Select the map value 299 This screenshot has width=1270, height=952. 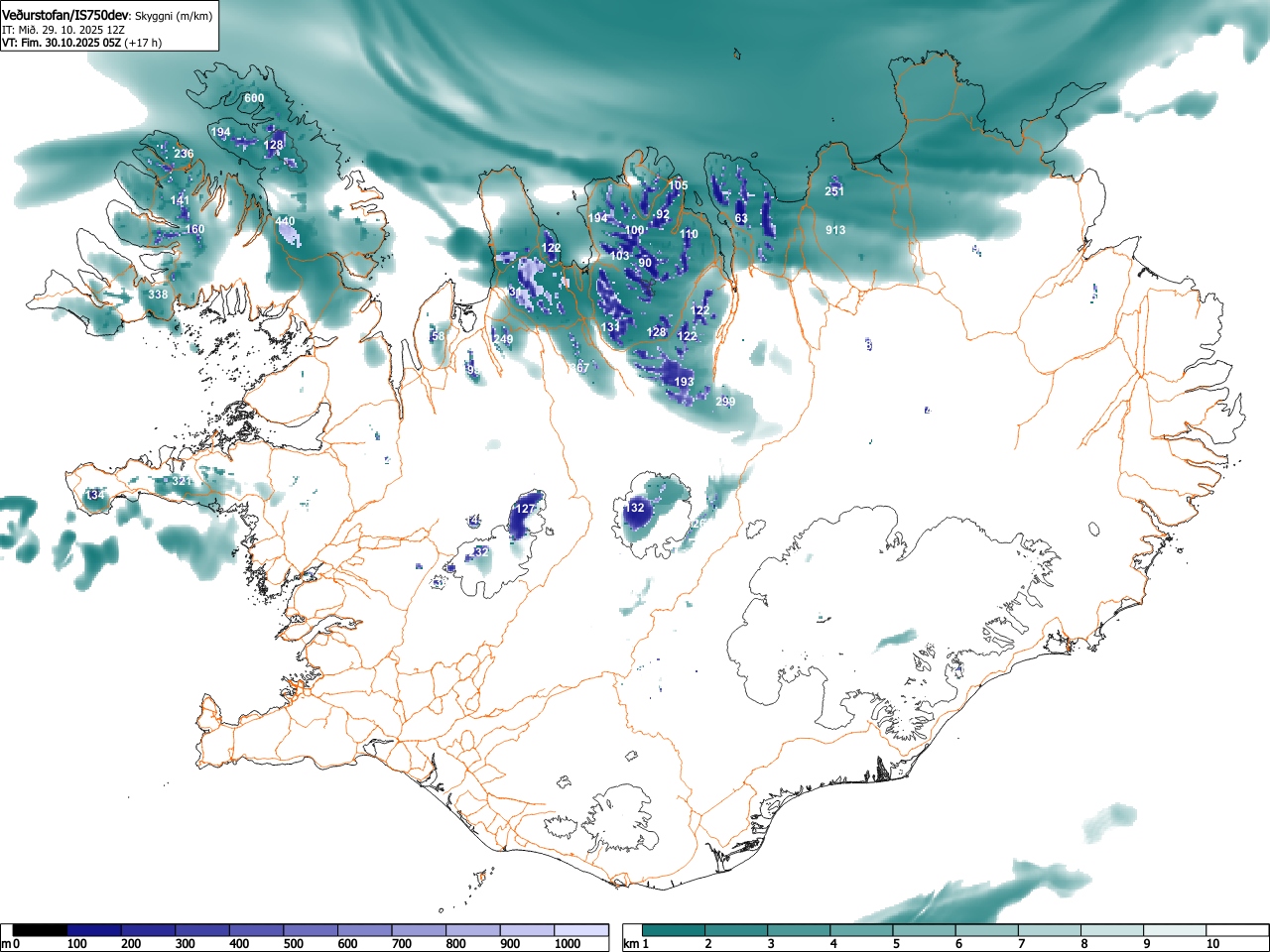(725, 402)
